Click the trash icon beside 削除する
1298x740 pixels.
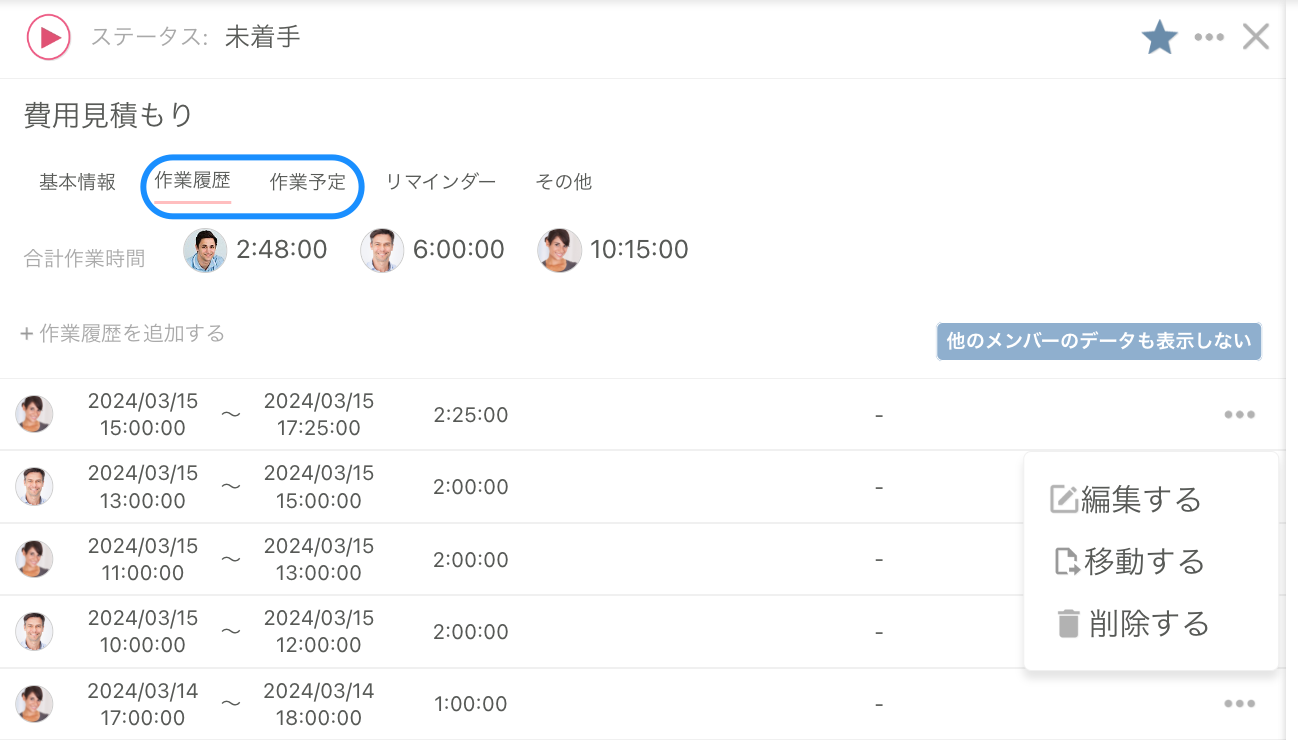coord(1070,624)
